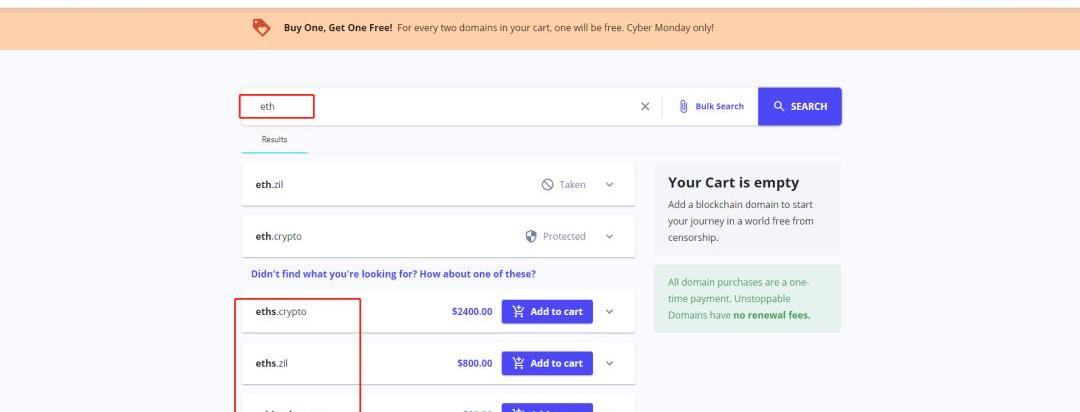The image size is (1080, 412).
Task: Click the paperclip icon beside Bulk Search
Action: pyautogui.click(x=683, y=106)
